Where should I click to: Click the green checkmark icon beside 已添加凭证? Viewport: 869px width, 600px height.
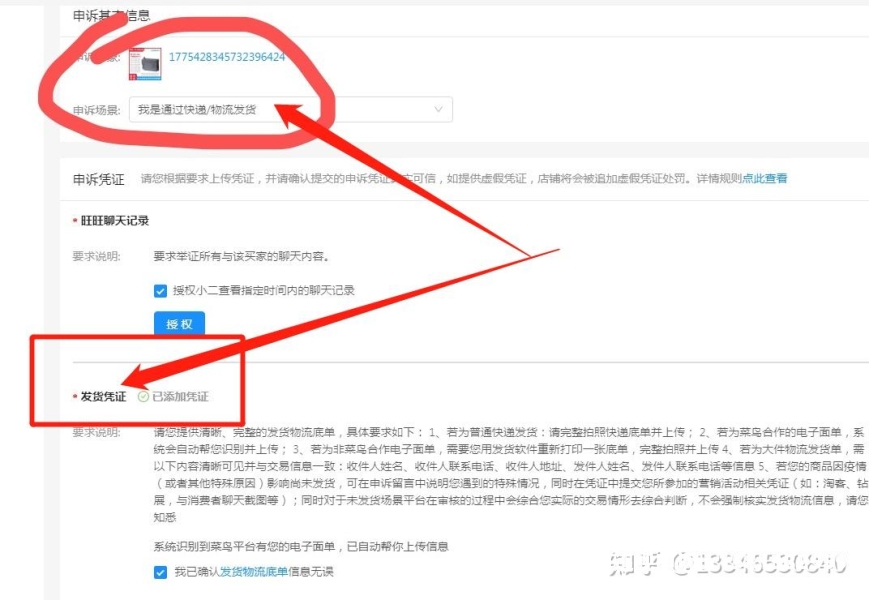click(x=143, y=396)
